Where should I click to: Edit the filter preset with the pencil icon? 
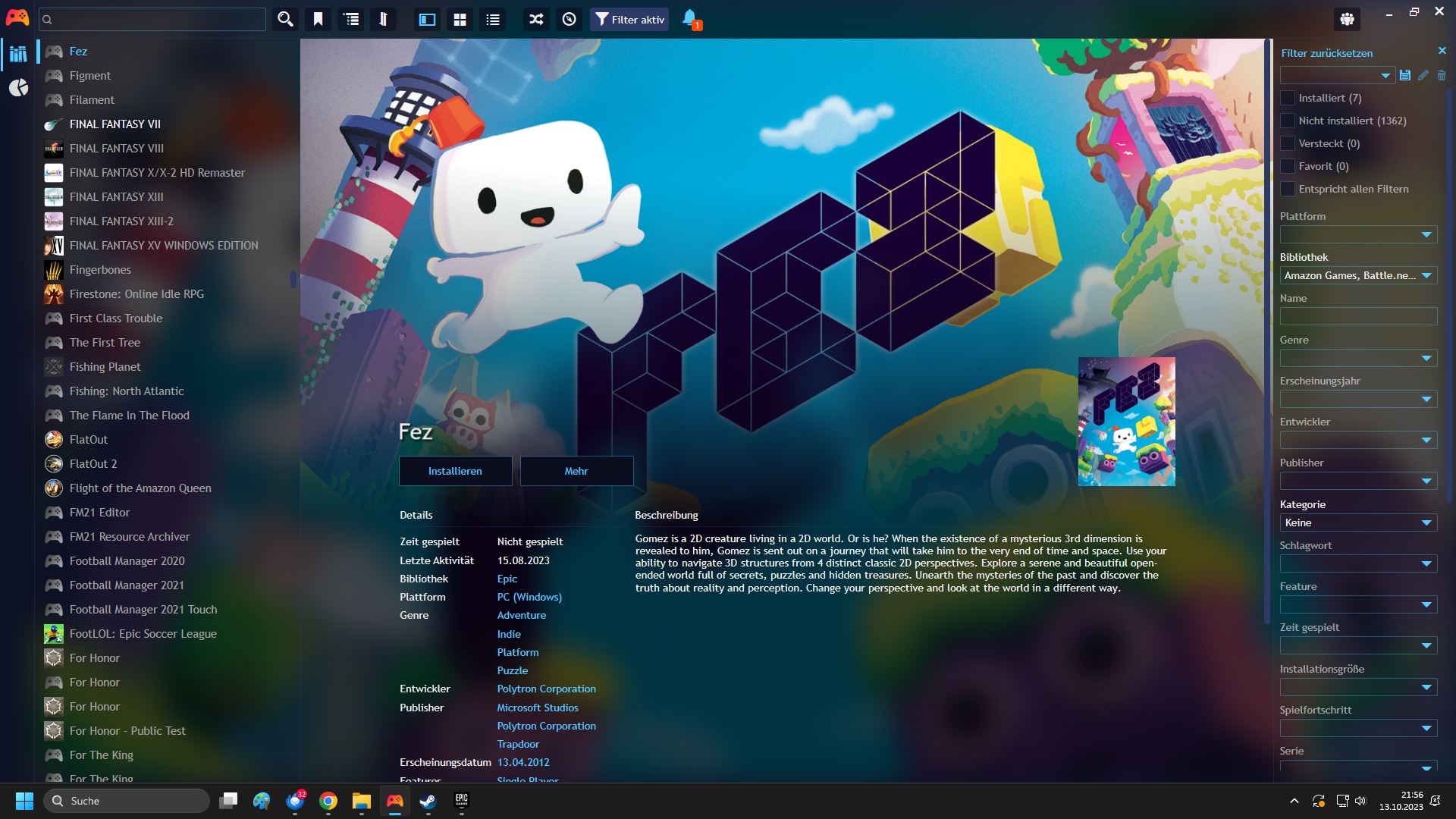[x=1423, y=75]
